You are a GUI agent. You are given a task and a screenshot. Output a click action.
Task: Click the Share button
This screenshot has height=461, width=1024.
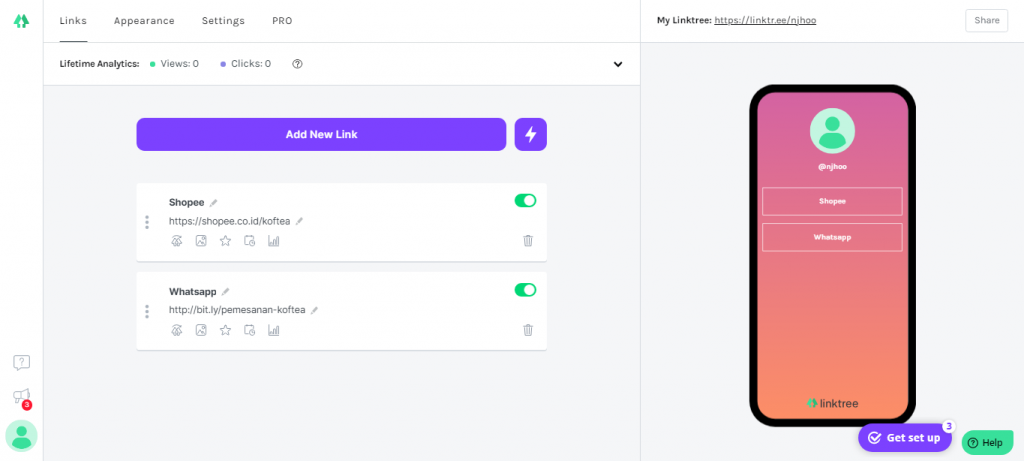tap(987, 20)
